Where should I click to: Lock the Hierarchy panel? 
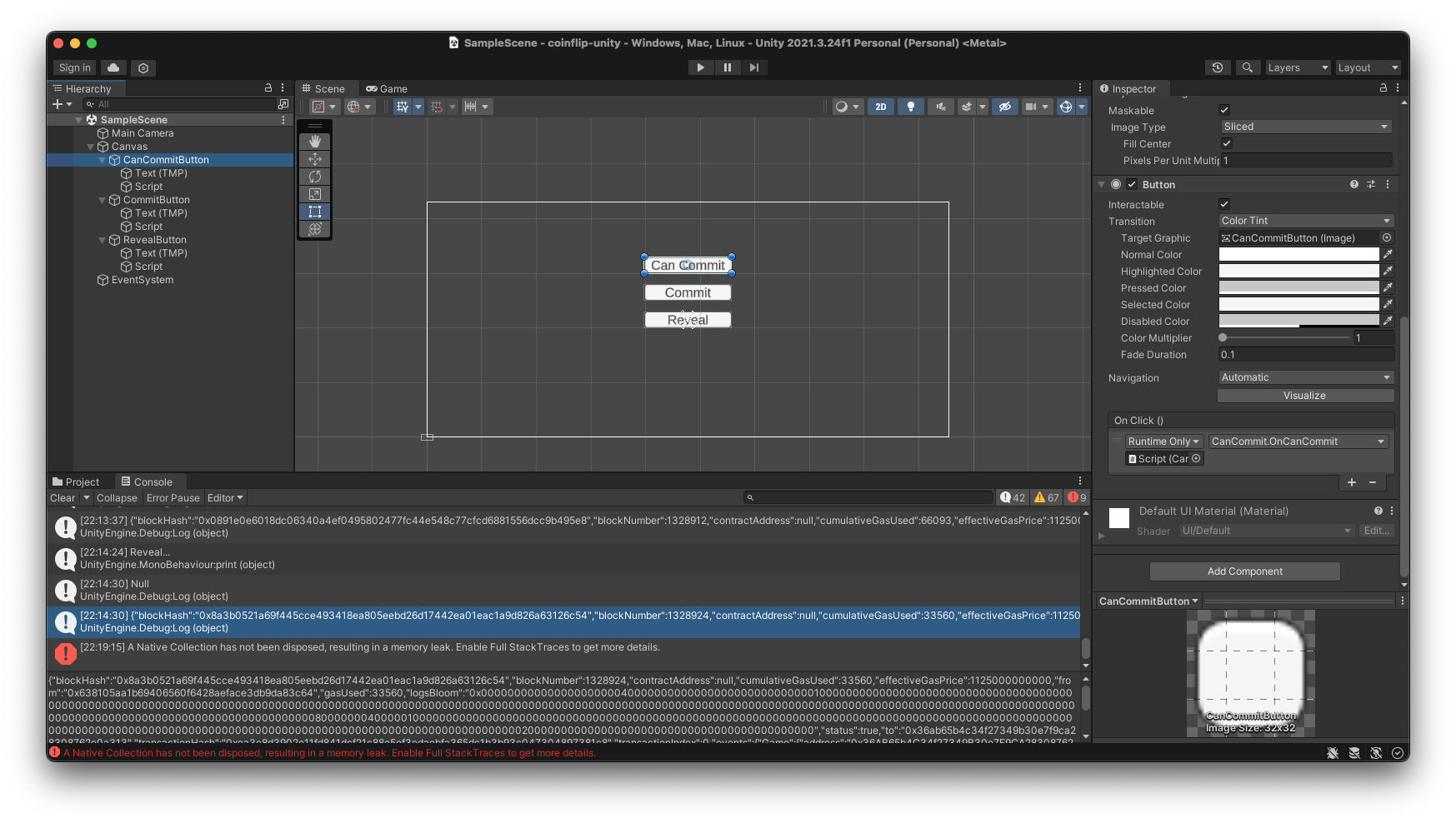(x=268, y=87)
